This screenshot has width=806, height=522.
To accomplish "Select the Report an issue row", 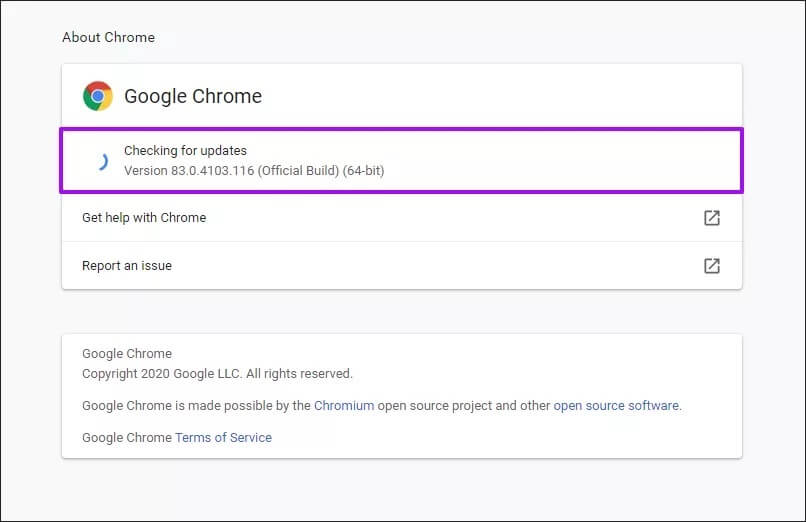I will (401, 266).
